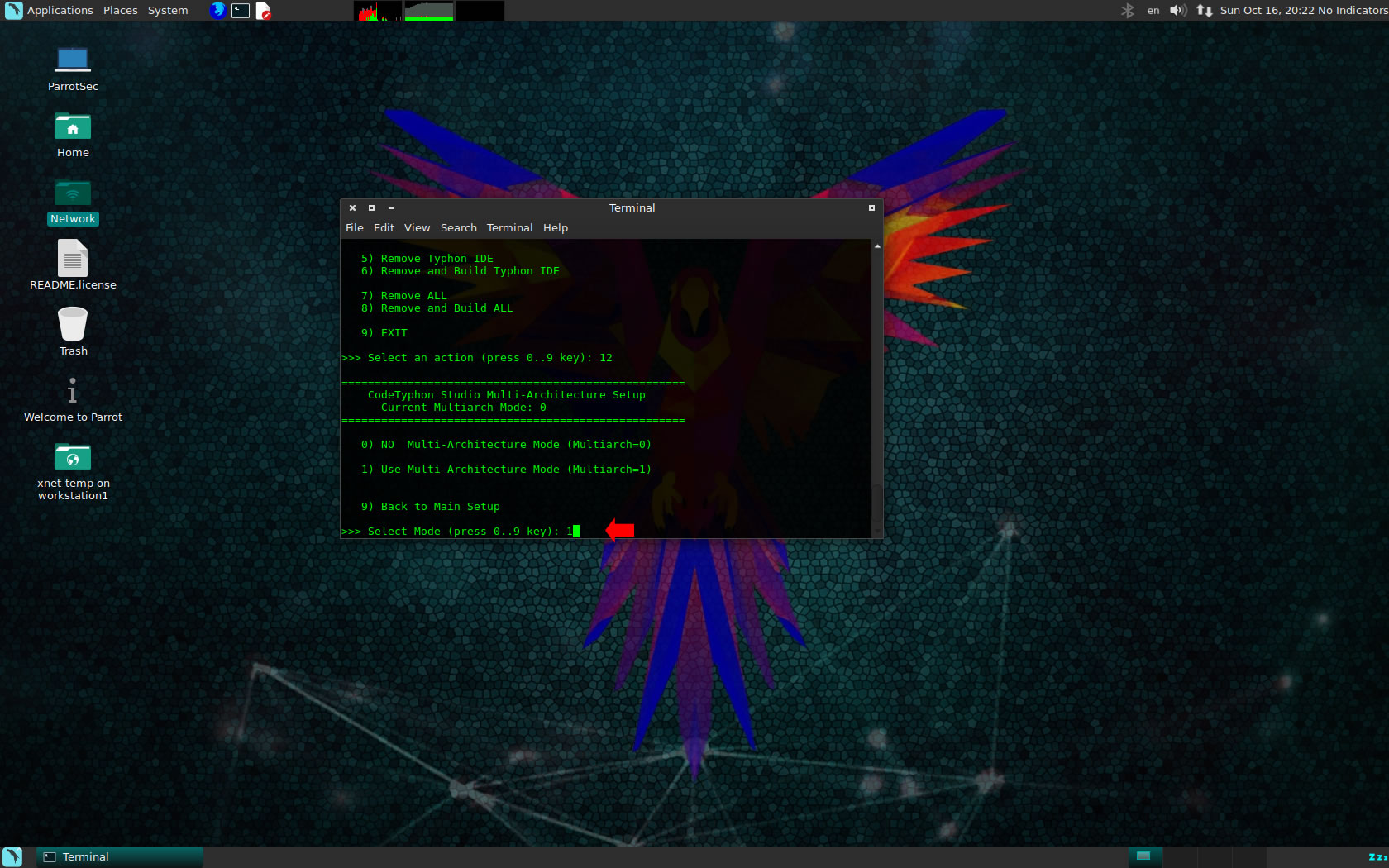Image resolution: width=1389 pixels, height=868 pixels.
Task: Open the volume control speaker icon
Action: tap(1178, 11)
